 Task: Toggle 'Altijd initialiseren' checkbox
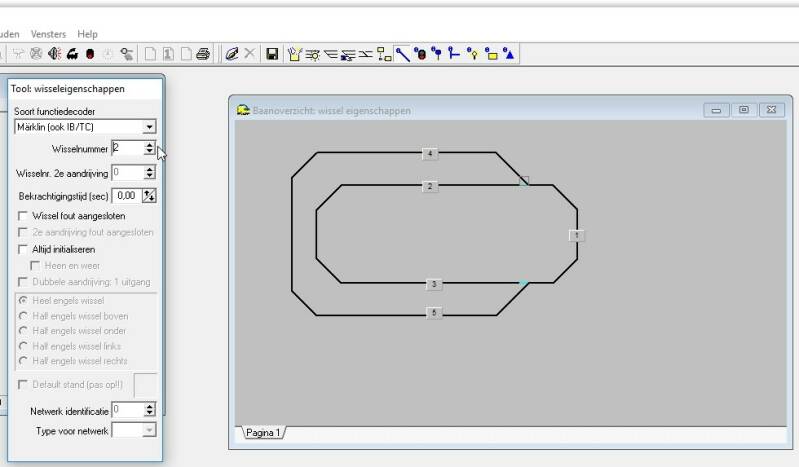(x=24, y=248)
